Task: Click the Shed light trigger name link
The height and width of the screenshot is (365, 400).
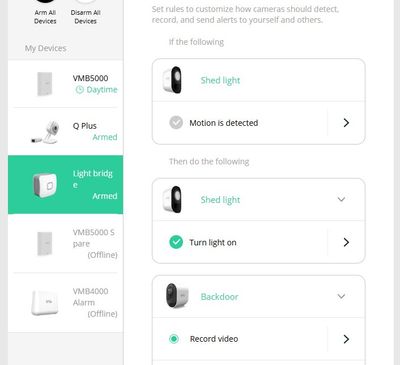Action: click(x=220, y=80)
